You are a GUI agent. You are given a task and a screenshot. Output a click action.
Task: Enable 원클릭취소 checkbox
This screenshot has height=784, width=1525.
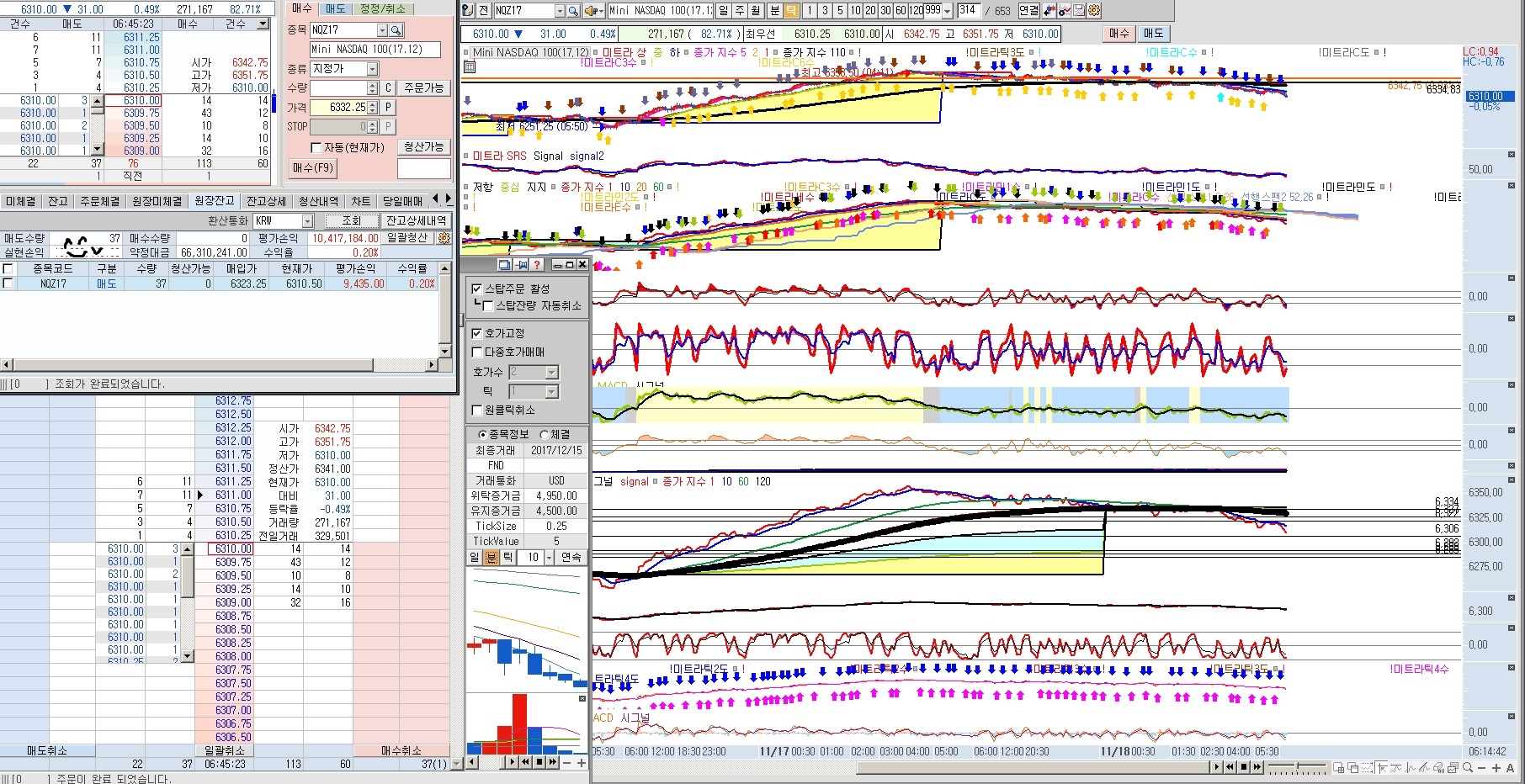(477, 410)
